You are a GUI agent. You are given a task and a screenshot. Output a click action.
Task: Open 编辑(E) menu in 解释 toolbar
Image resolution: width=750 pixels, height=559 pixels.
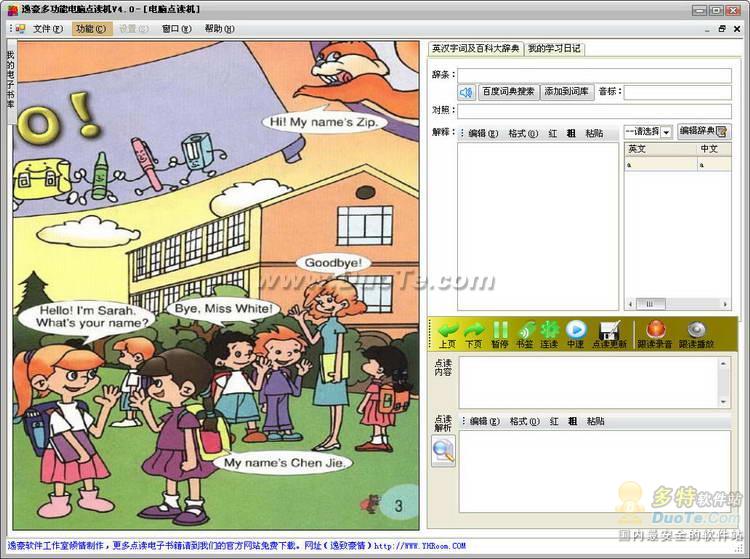(483, 134)
